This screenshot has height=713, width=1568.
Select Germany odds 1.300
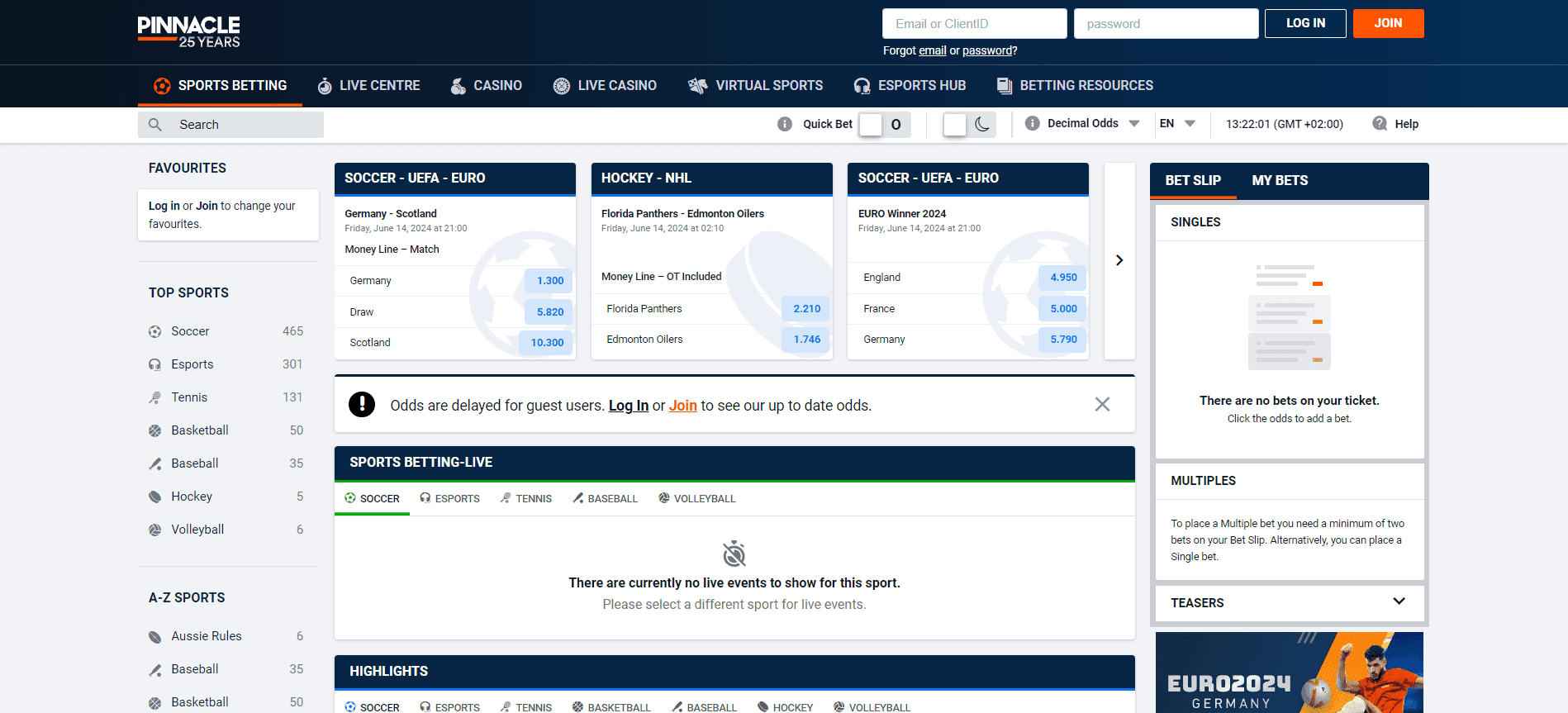(549, 281)
